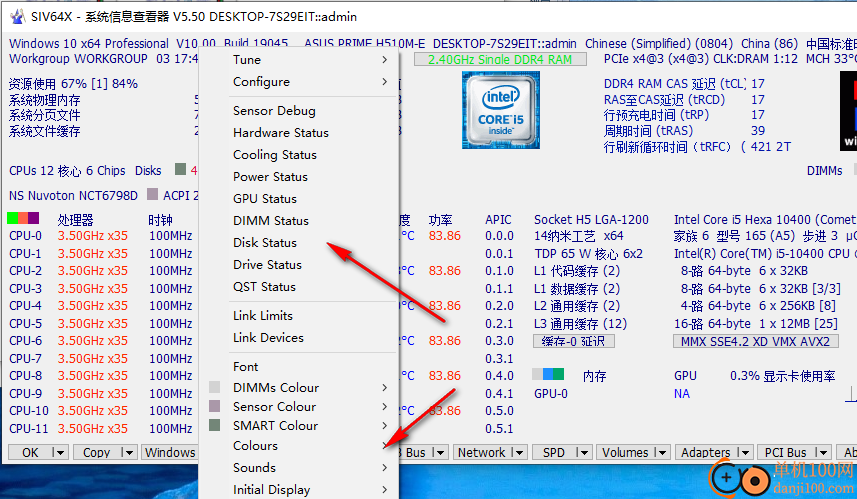
Task: Click the L3 通用缓存 (12) text
Action: point(580,324)
